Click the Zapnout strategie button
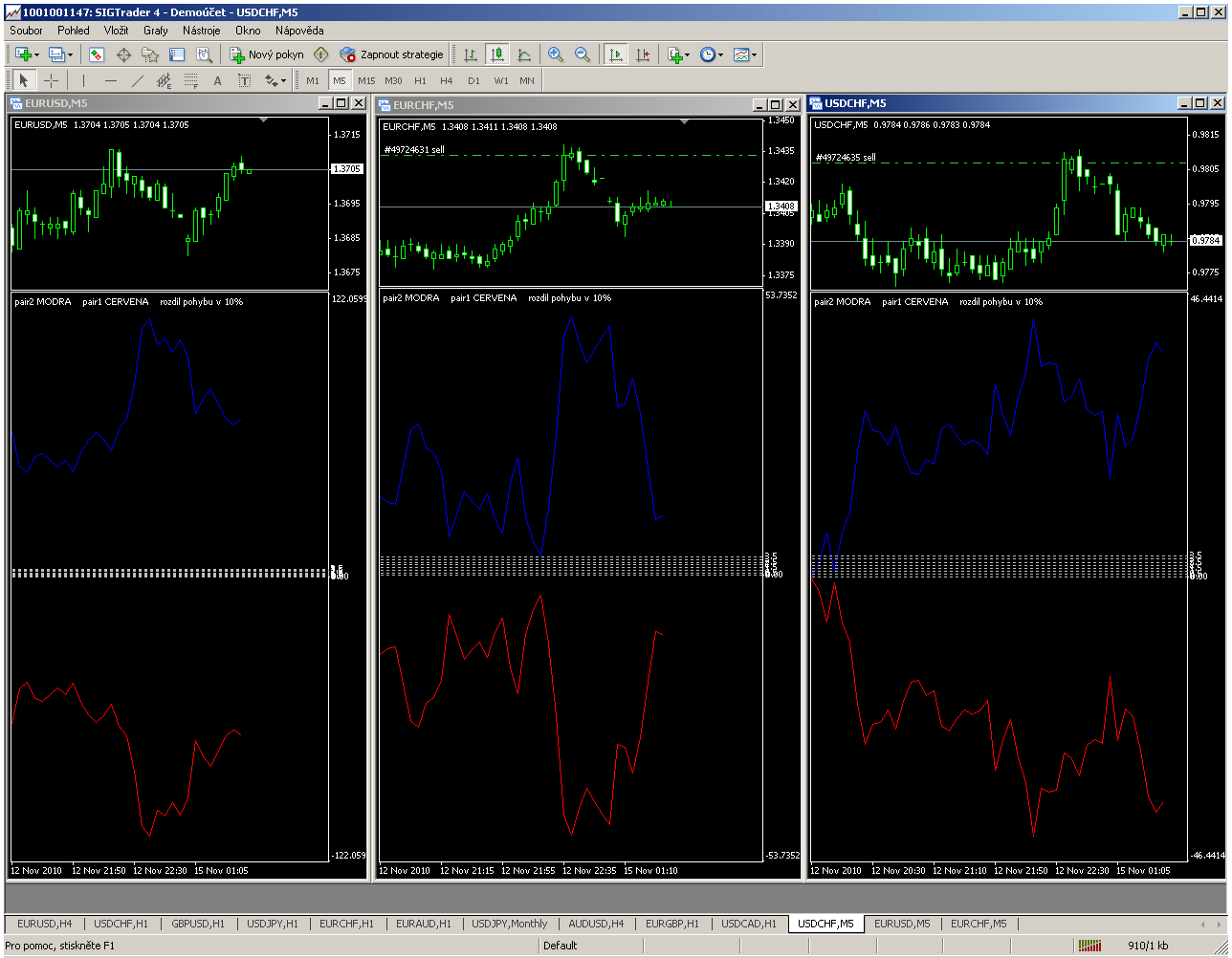The width and height of the screenshot is (1232, 958). (x=392, y=54)
